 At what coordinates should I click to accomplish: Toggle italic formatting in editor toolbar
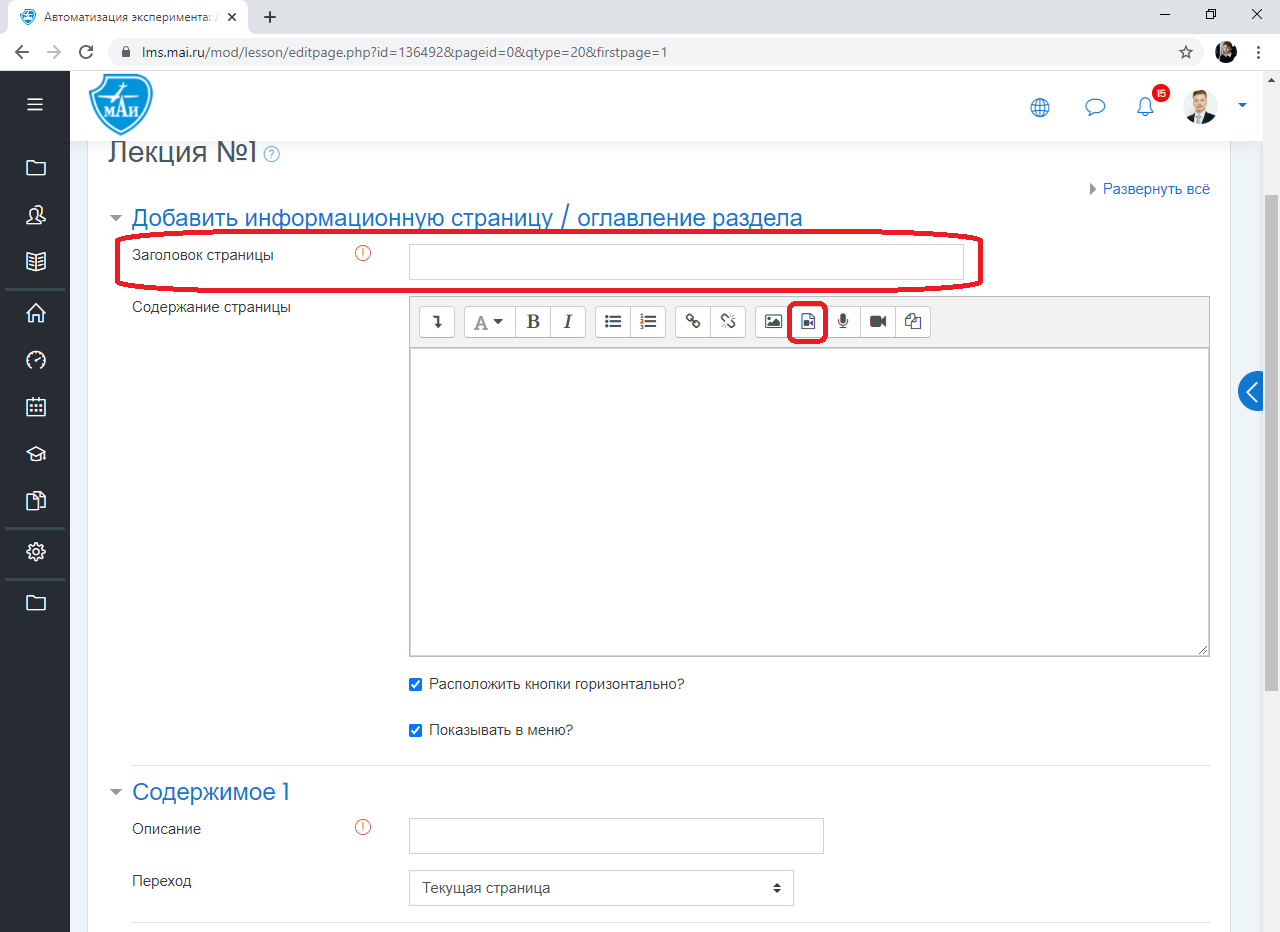click(x=568, y=321)
